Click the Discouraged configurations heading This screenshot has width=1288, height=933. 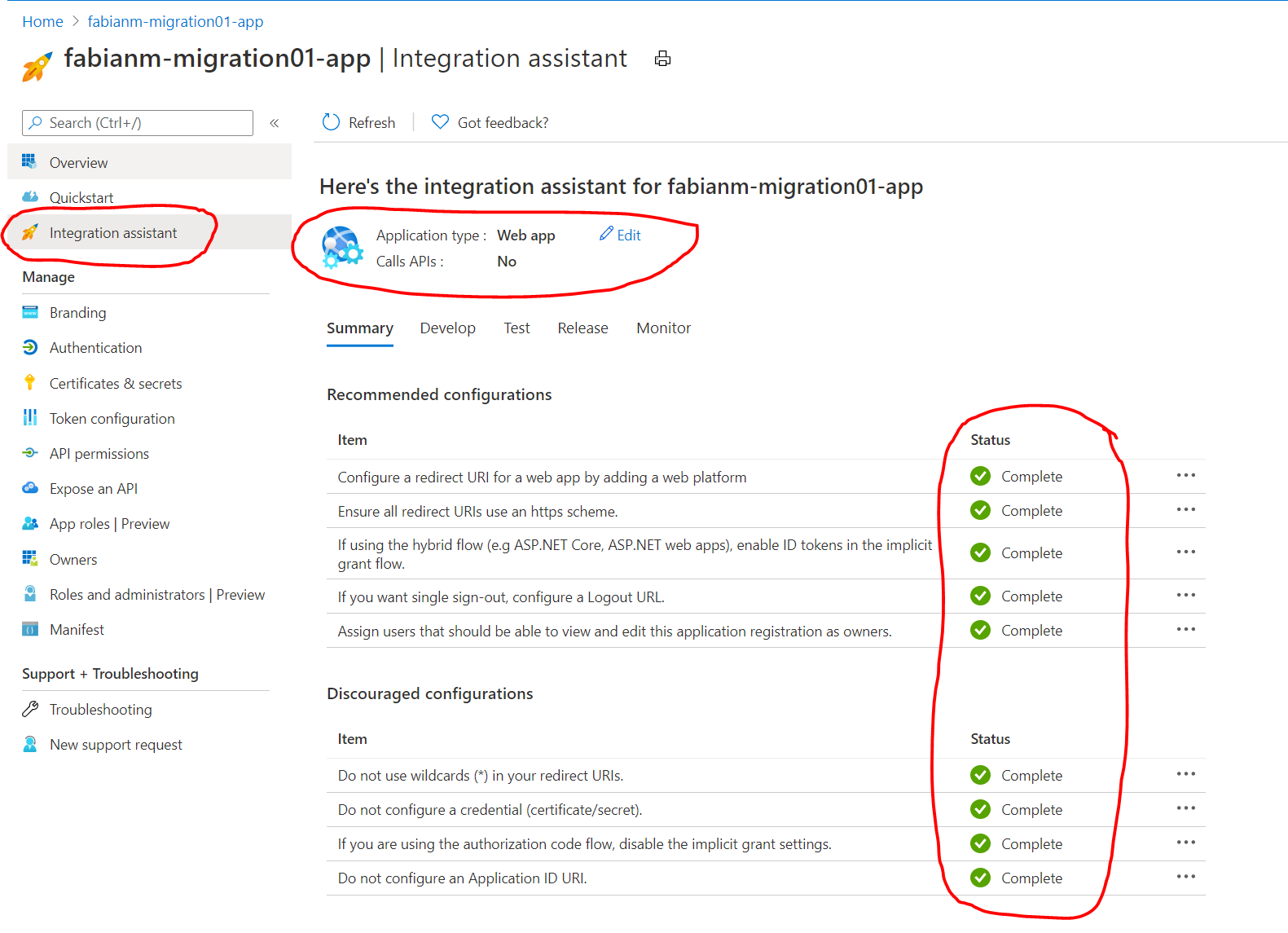(429, 693)
